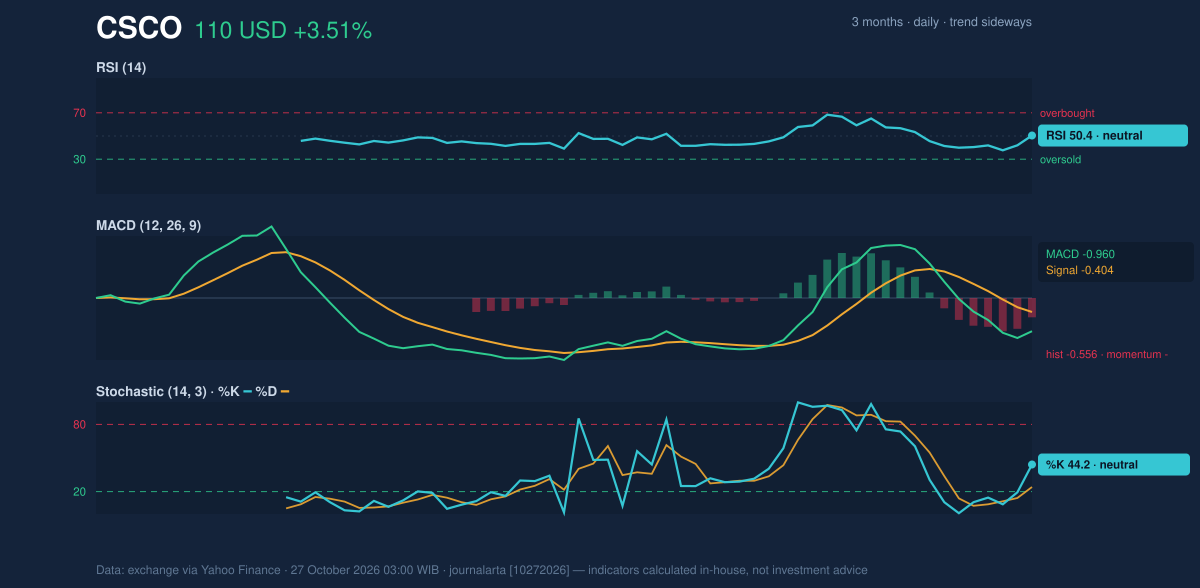Click the RSI 30 axis label
1200x588 pixels.
[x=79, y=159]
